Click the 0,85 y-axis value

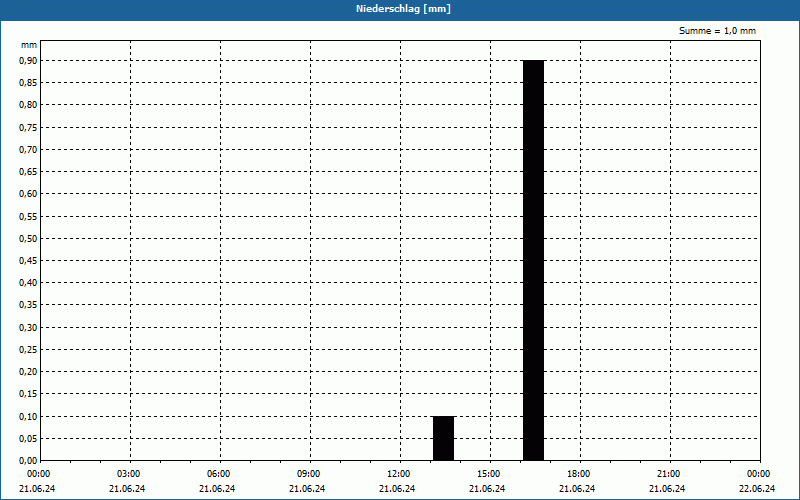coord(29,83)
